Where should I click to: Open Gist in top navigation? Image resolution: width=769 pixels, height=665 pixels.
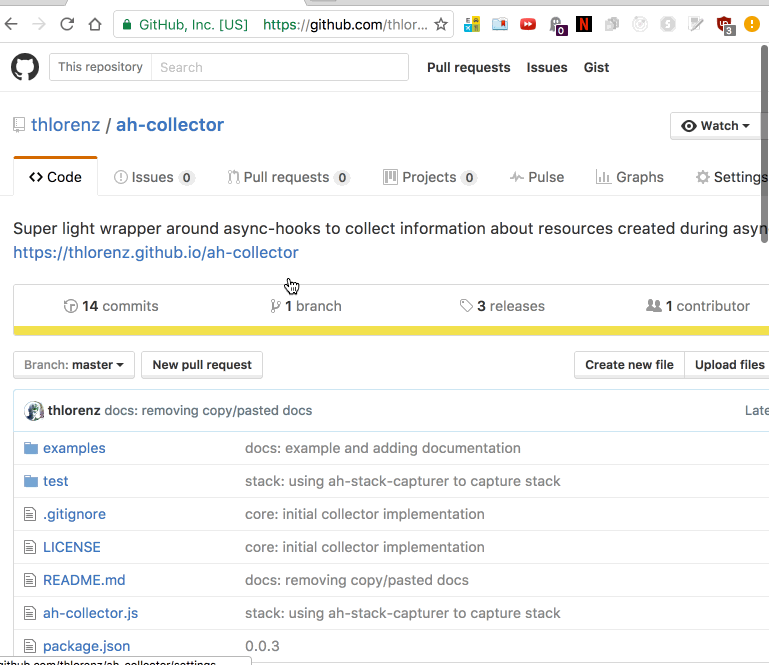pos(596,67)
